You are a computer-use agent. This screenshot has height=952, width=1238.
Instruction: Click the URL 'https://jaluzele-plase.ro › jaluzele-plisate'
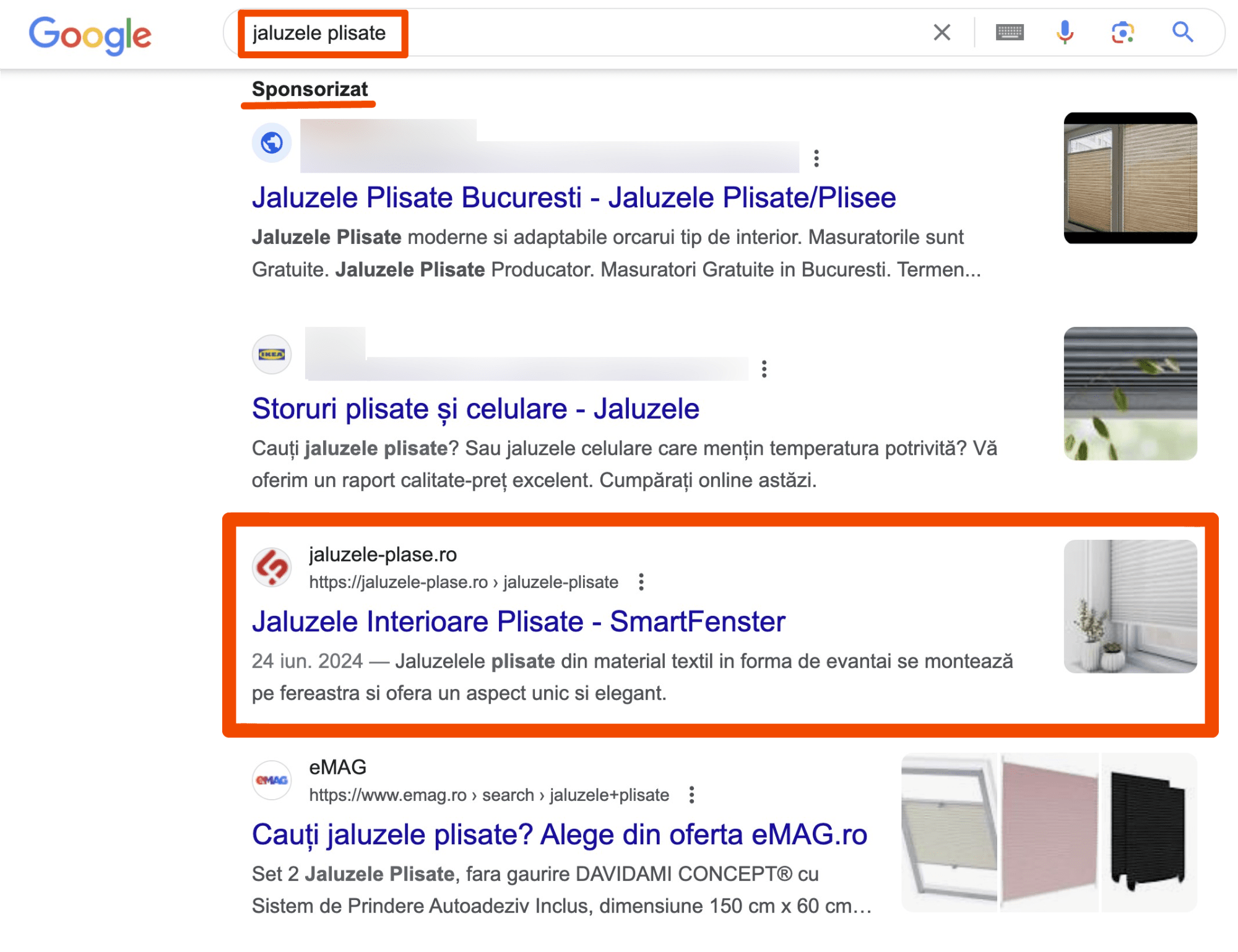tap(464, 582)
